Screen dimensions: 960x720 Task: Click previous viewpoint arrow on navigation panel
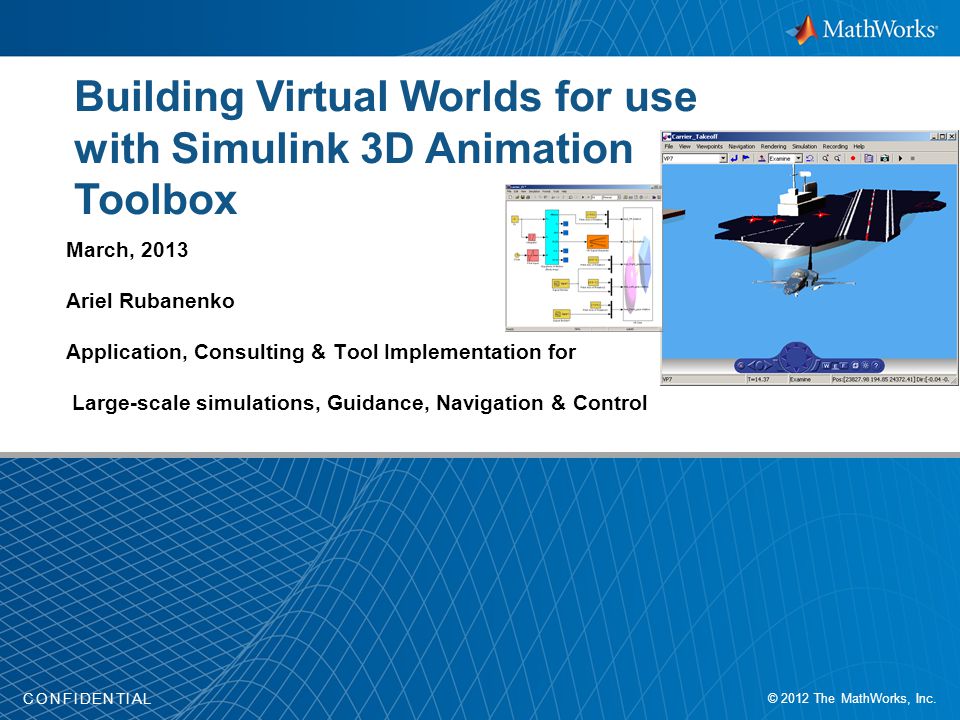(751, 366)
